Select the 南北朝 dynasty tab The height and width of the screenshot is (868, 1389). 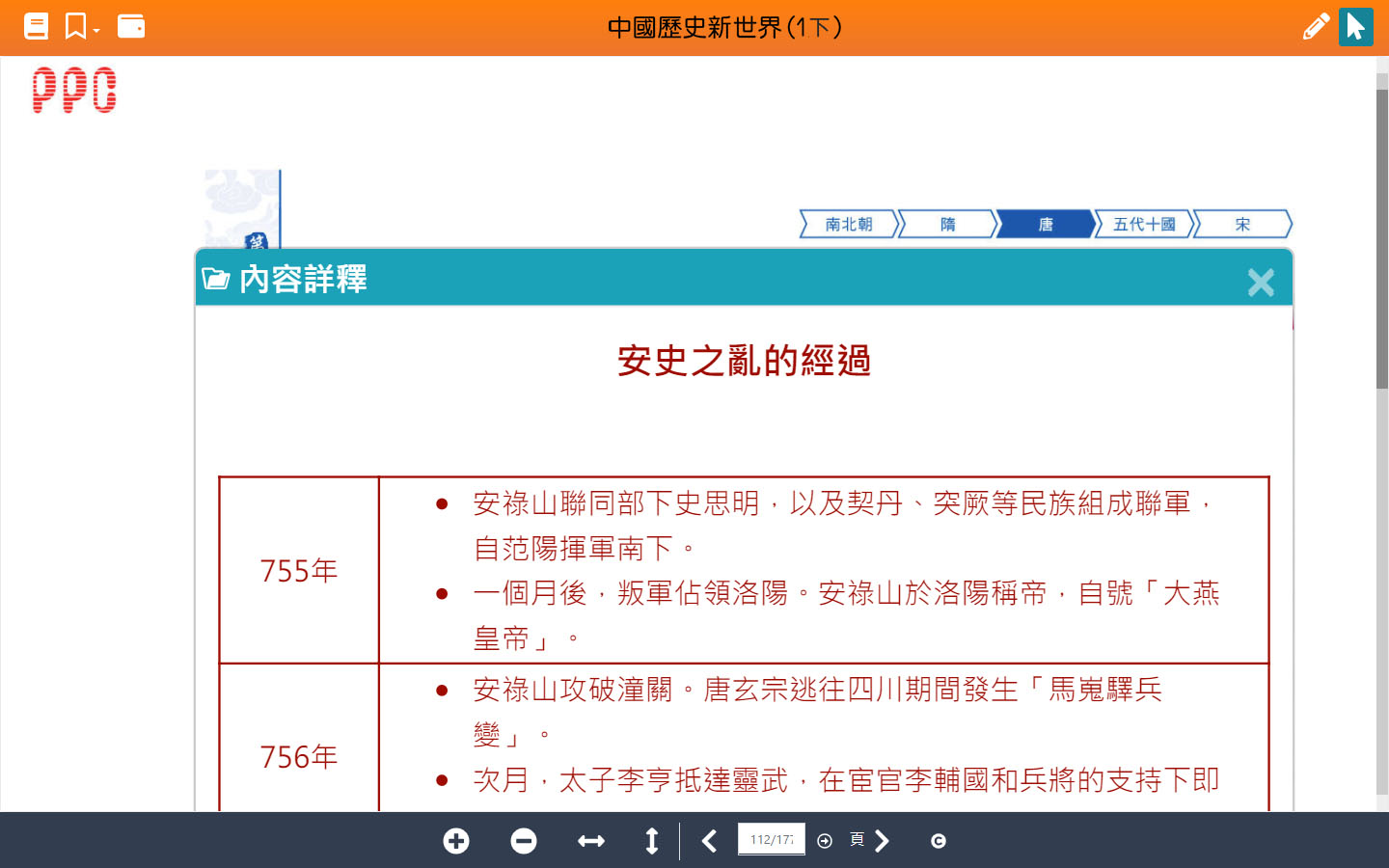(x=849, y=224)
